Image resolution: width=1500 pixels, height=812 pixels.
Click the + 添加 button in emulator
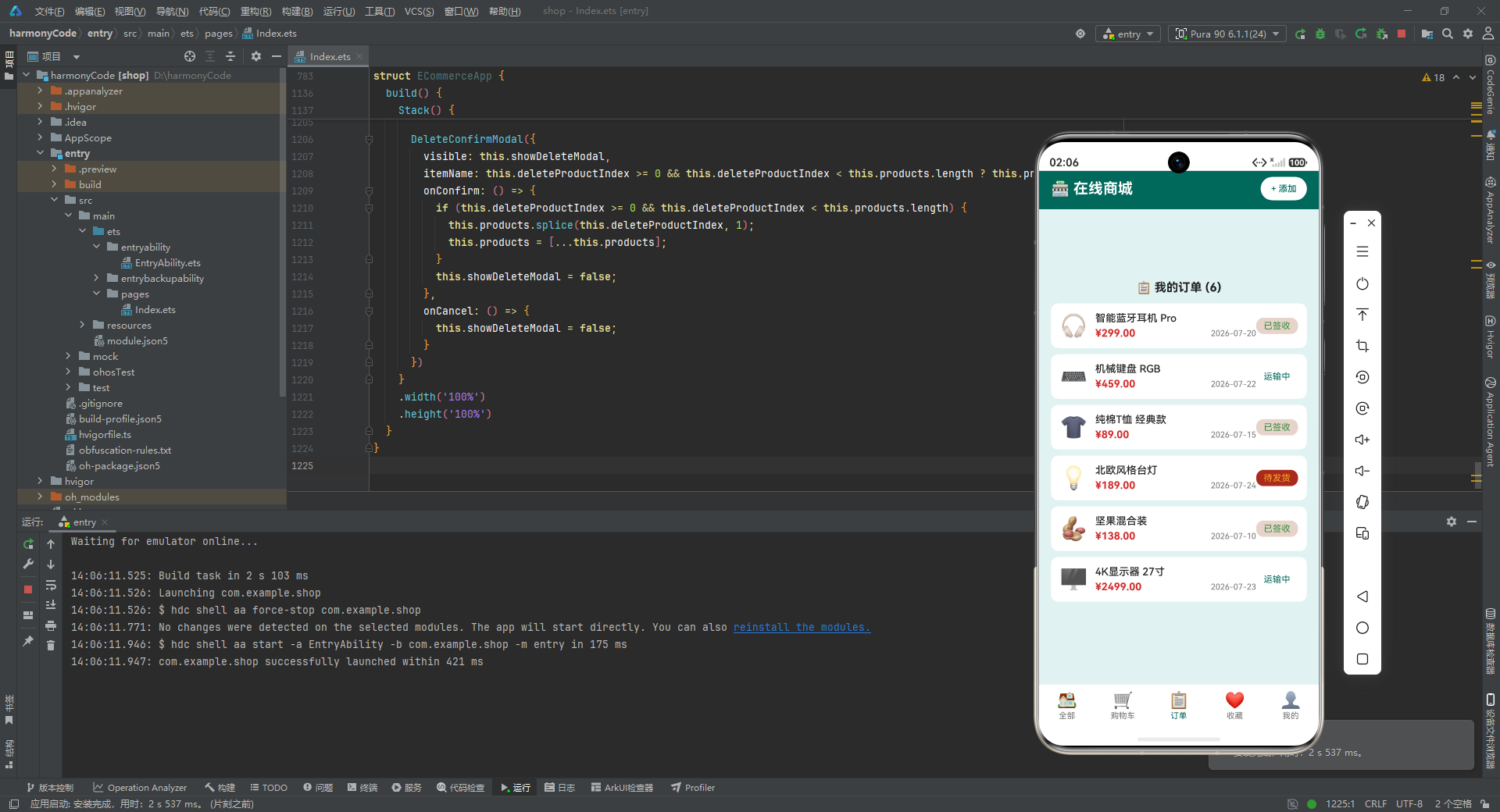click(1283, 189)
